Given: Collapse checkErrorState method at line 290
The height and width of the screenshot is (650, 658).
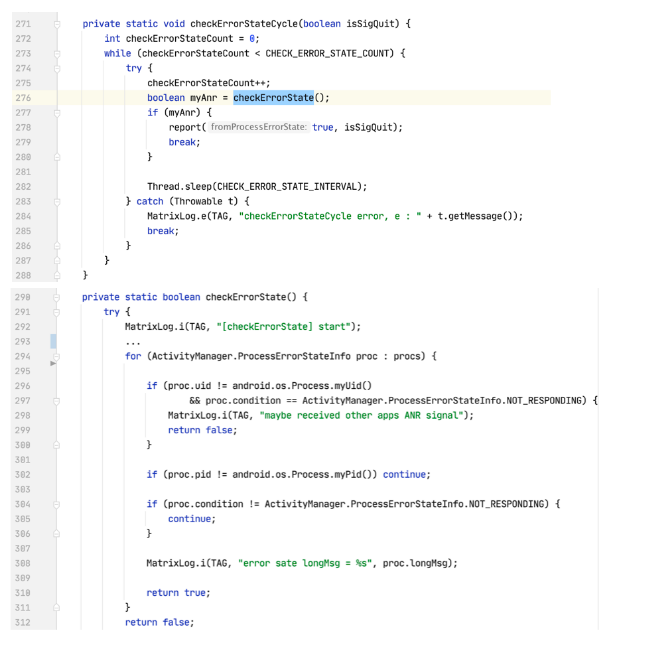Looking at the screenshot, I should click(x=57, y=298).
